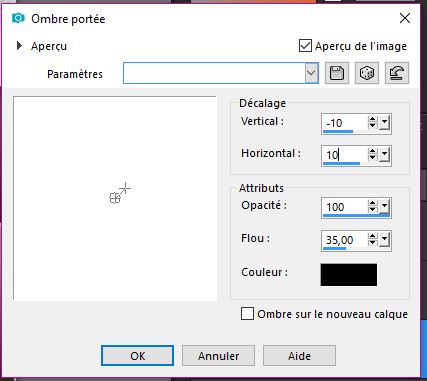
Task: Click into the Horizontal offset input field
Action: click(x=345, y=155)
